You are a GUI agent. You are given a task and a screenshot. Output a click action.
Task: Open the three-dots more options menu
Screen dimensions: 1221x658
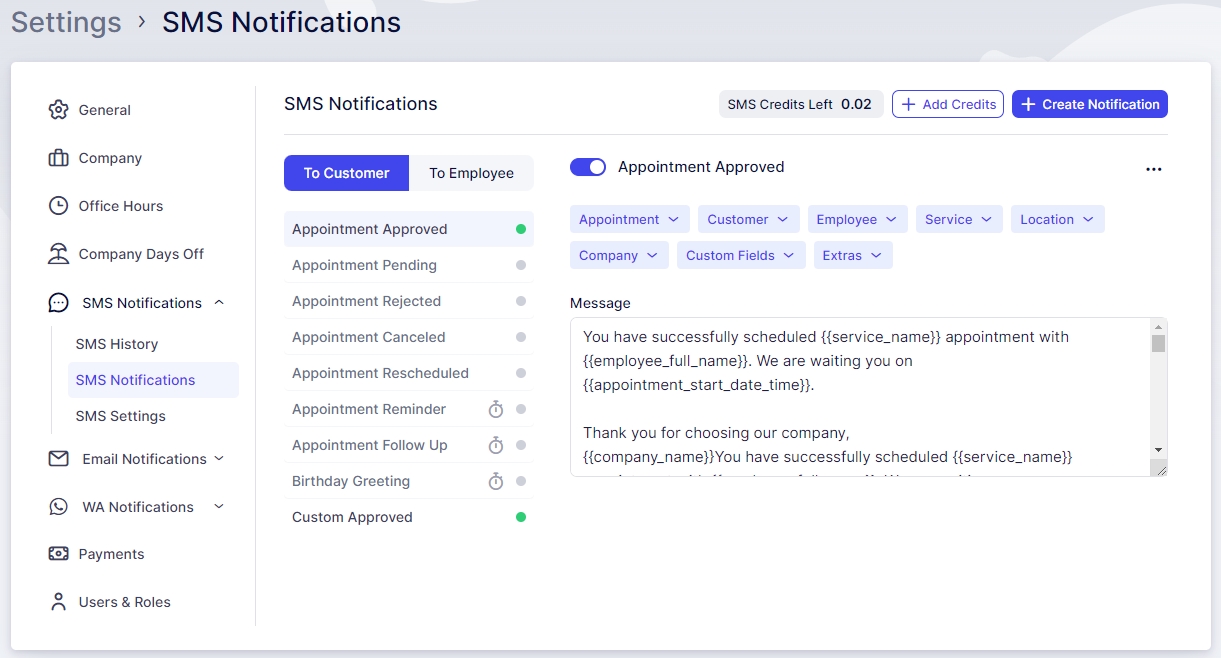pos(1153,169)
